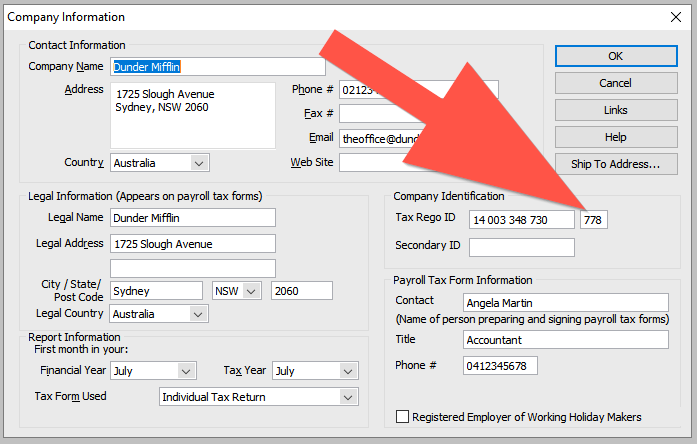This screenshot has height=444, width=697.
Task: Close the Company Information dialog
Action: [676, 17]
